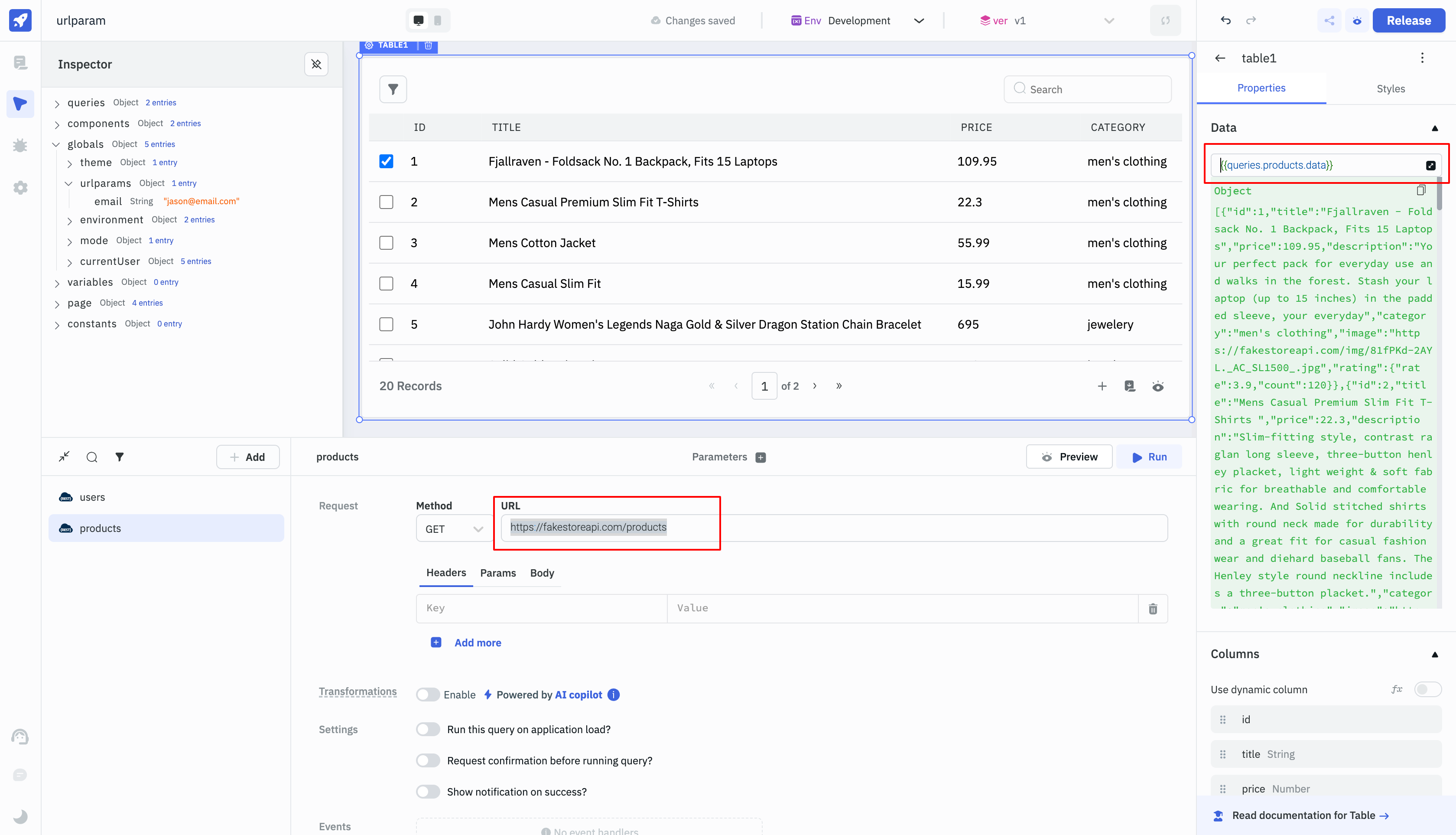Viewport: 1456px width, 835px height.
Task: Copy the data preview object
Action: tap(1420, 190)
